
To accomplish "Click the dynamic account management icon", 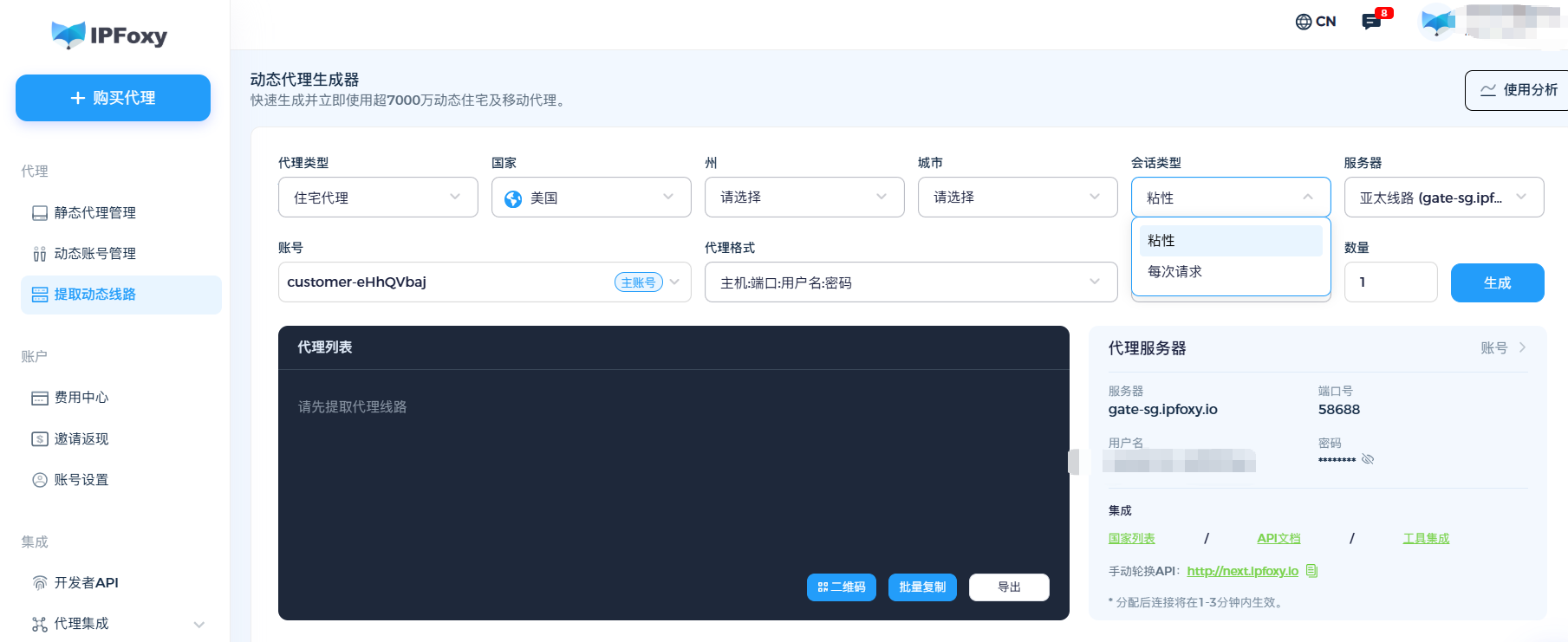I will click(x=40, y=254).
